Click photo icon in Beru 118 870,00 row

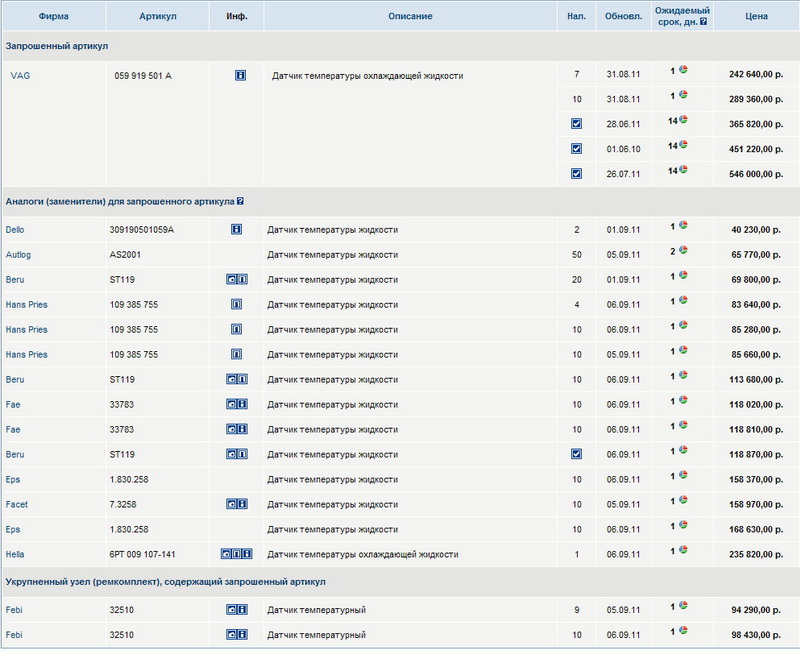click(x=232, y=455)
